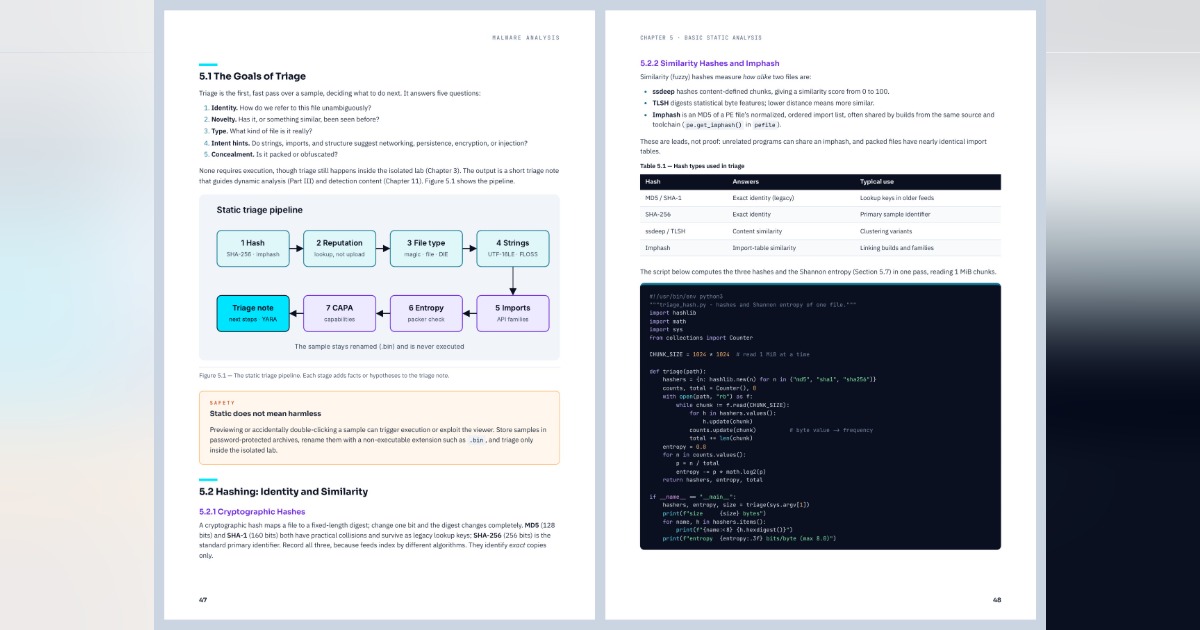
Task: Click the '5.2.2 Similarity Hashes and Imphash' subheading
Action: 709,63
